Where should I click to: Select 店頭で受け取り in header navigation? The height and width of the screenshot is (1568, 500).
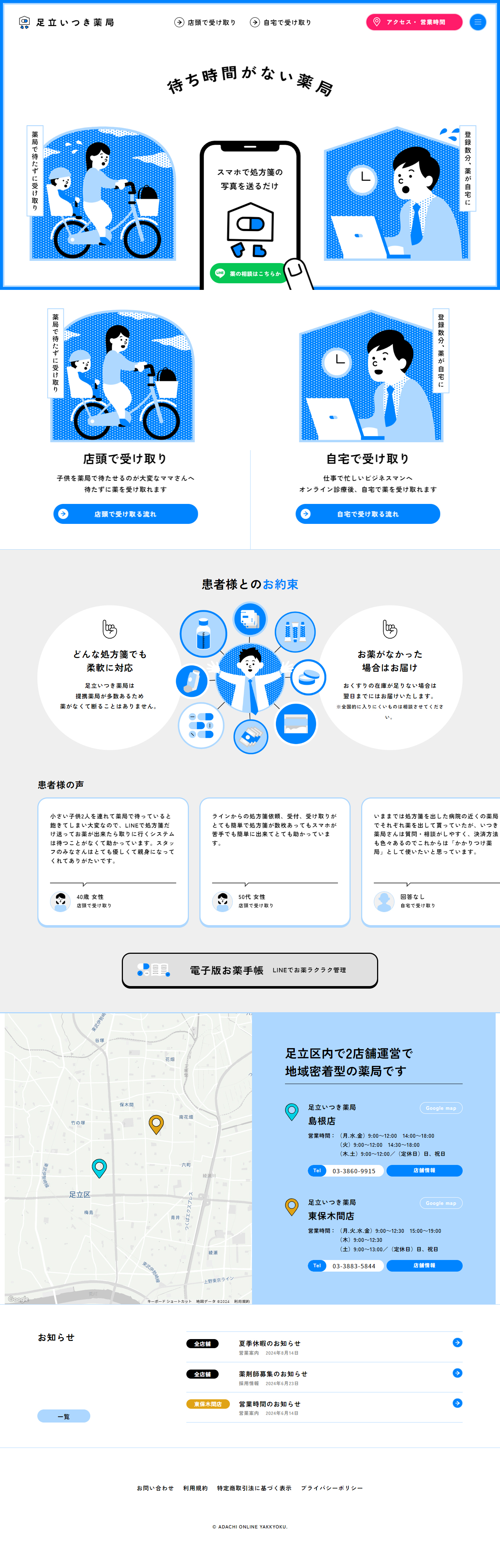(x=205, y=22)
